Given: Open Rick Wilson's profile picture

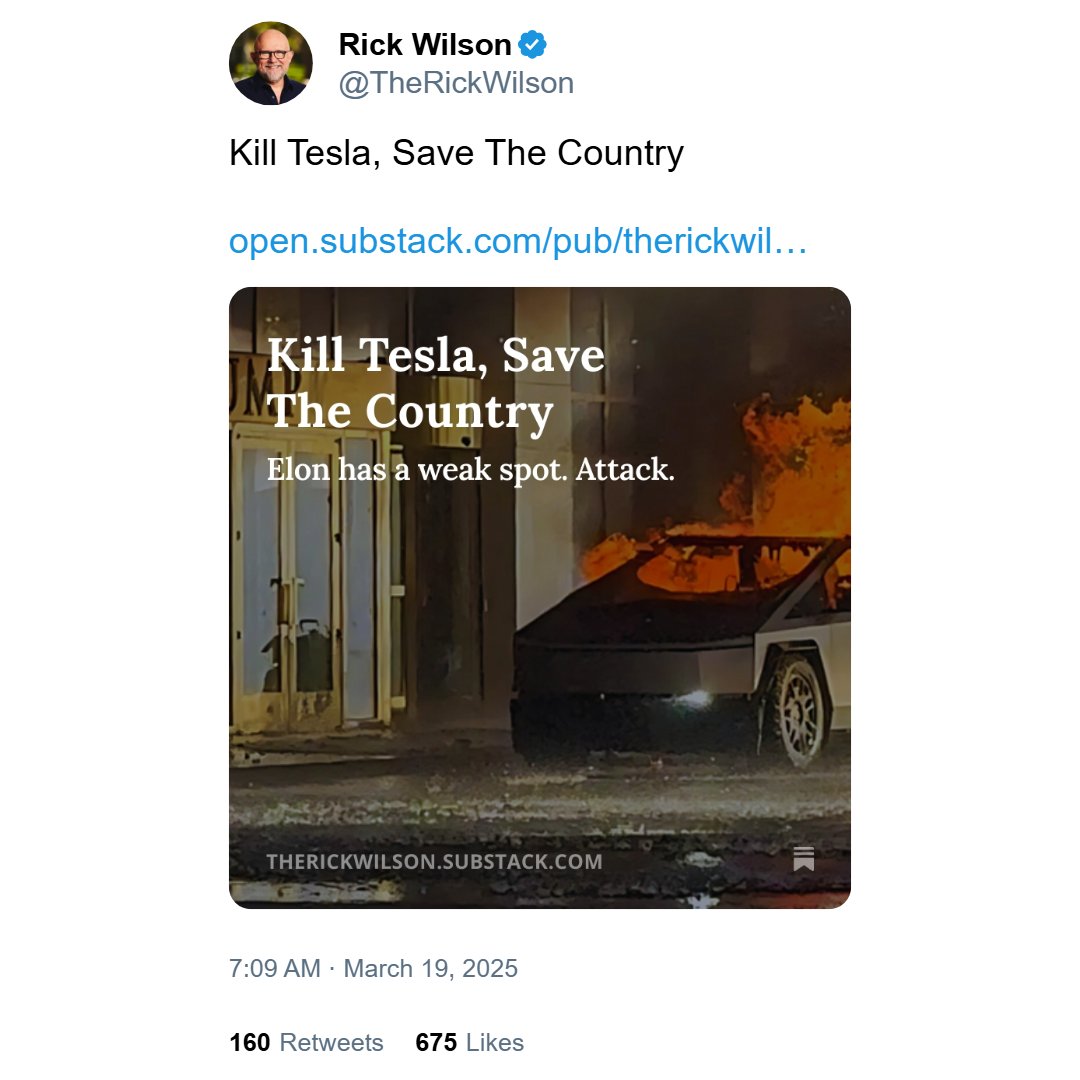Looking at the screenshot, I should click(271, 63).
